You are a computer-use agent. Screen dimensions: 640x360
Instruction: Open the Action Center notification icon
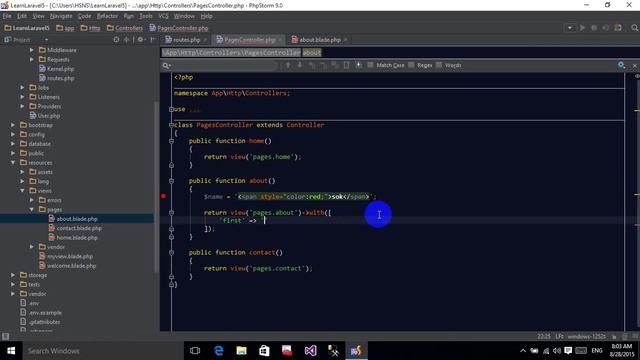click(568, 351)
